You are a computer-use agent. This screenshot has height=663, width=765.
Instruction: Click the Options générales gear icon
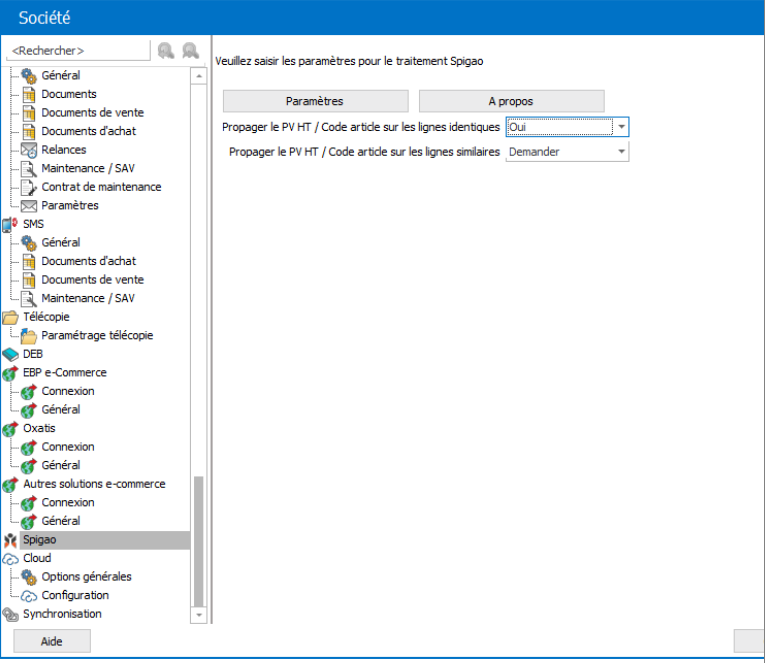(29, 577)
